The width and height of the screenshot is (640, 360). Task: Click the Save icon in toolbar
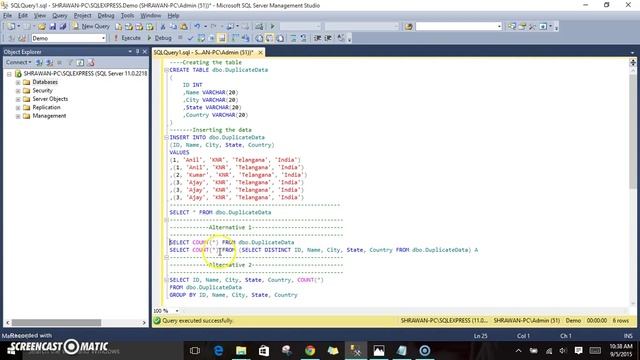pos(53,27)
